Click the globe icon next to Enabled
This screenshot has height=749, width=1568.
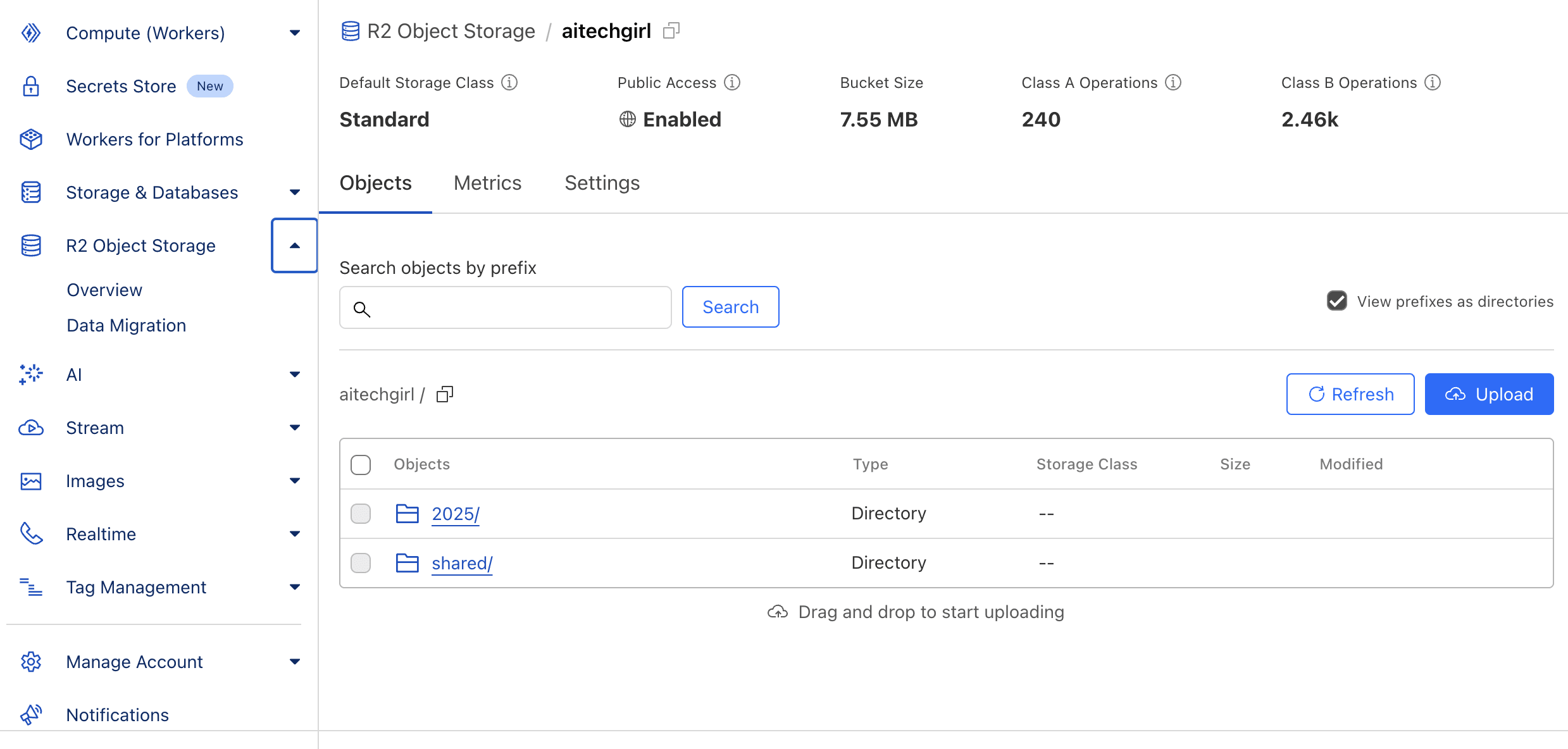(x=628, y=119)
